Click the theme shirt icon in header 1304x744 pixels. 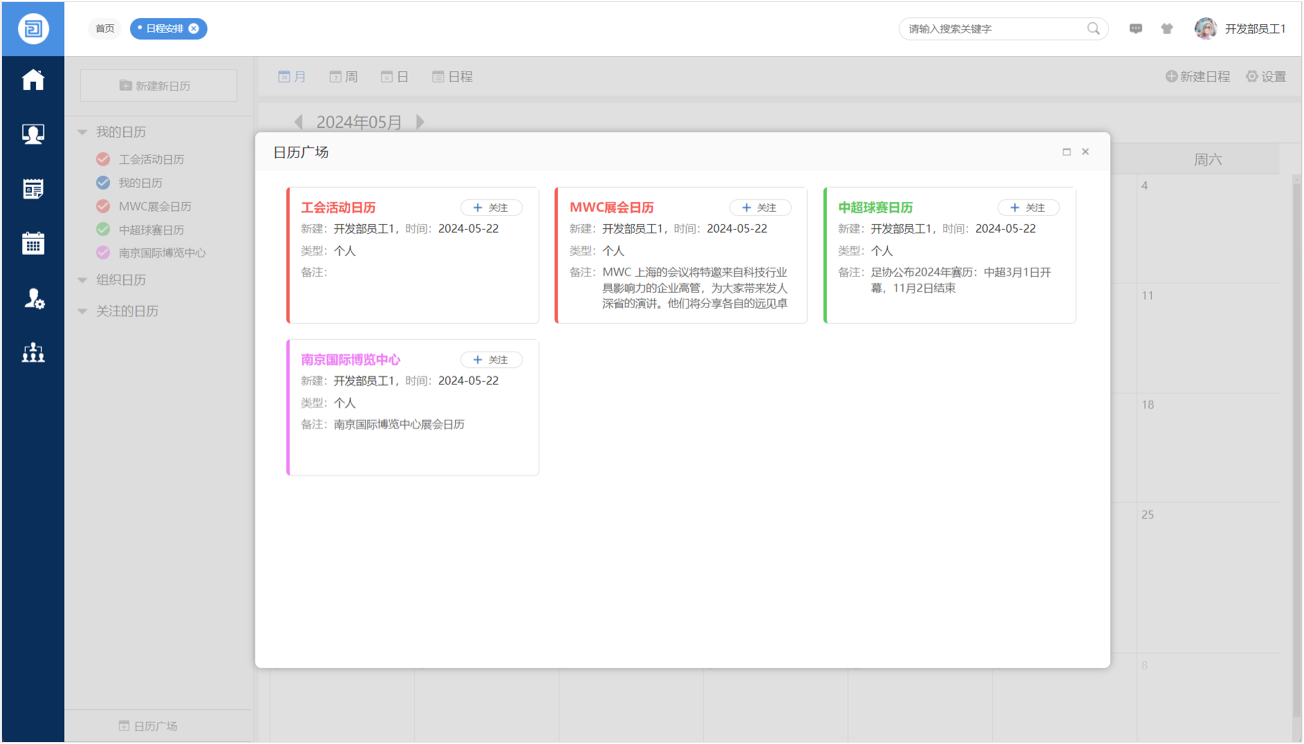(x=1167, y=29)
